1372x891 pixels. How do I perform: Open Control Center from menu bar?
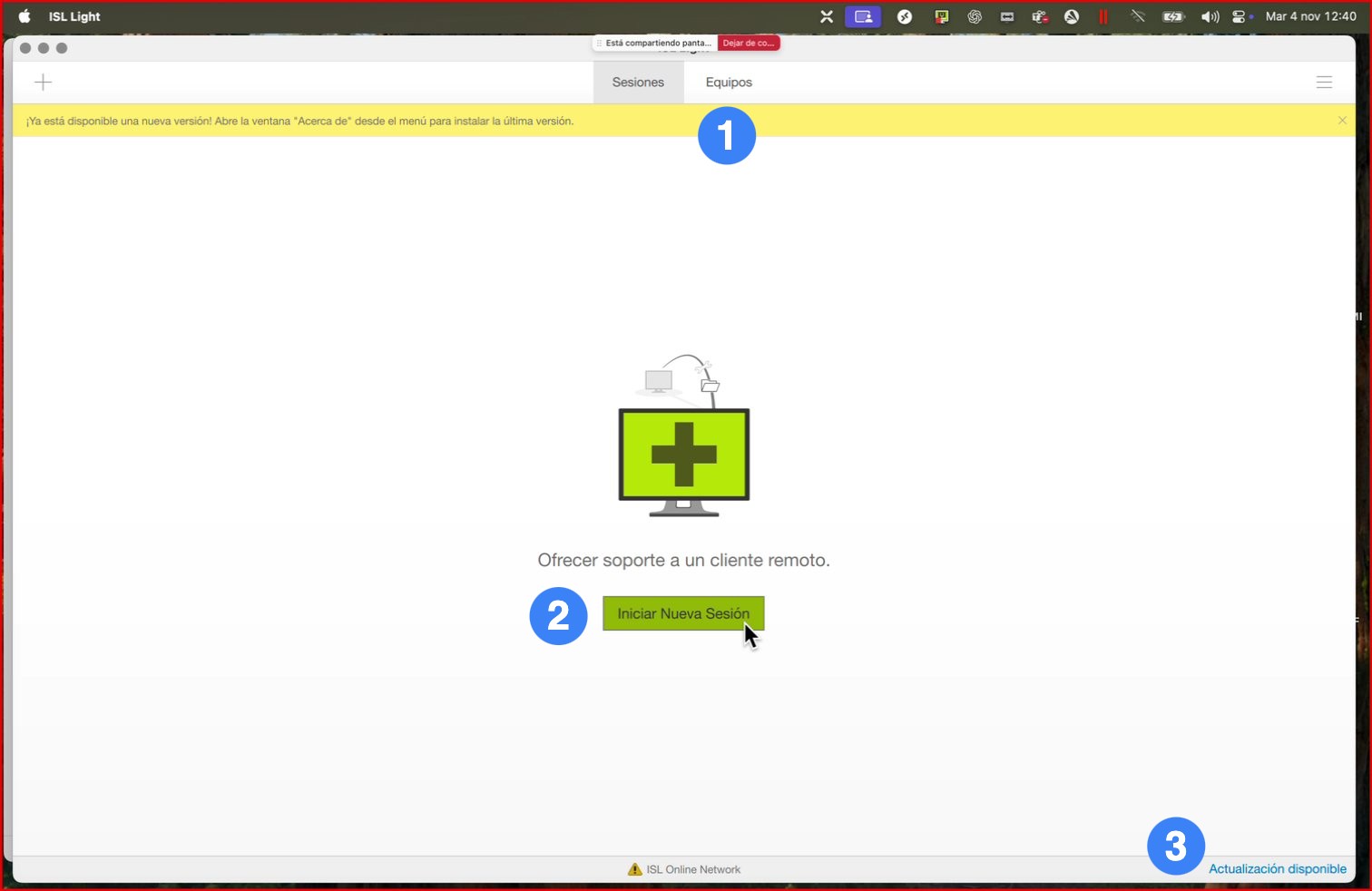1240,16
